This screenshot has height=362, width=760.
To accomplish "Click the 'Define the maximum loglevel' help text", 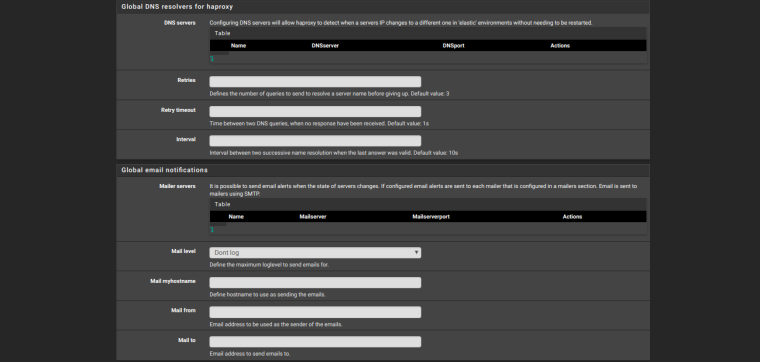I will point(269,265).
